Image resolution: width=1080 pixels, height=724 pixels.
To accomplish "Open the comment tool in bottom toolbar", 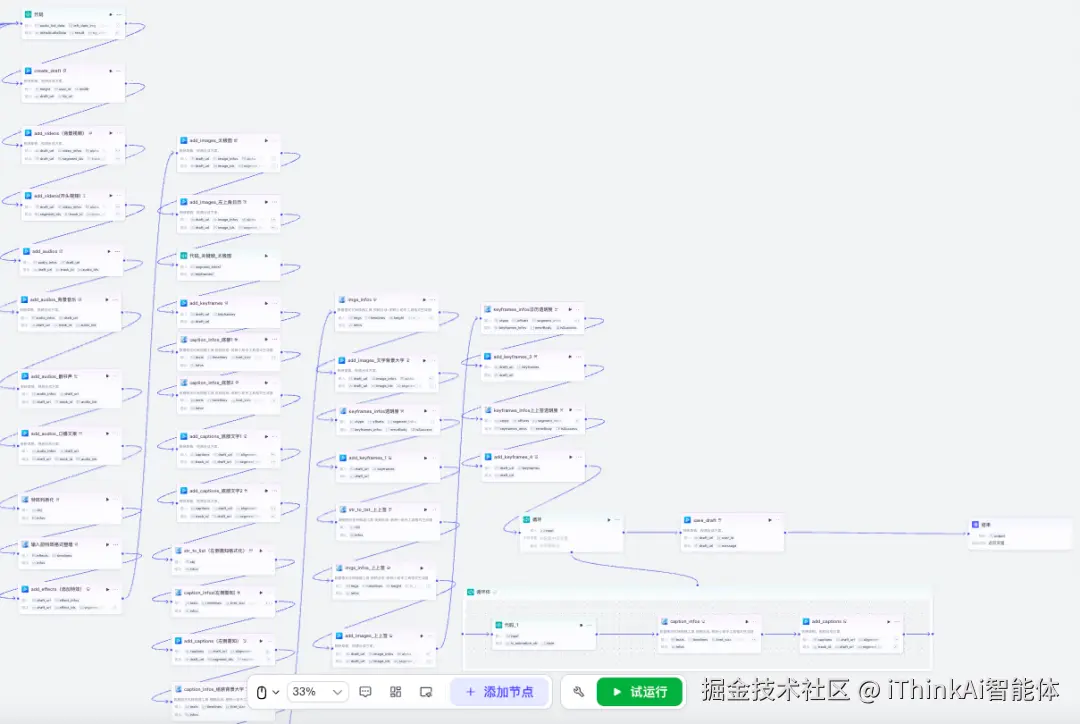I will [366, 692].
